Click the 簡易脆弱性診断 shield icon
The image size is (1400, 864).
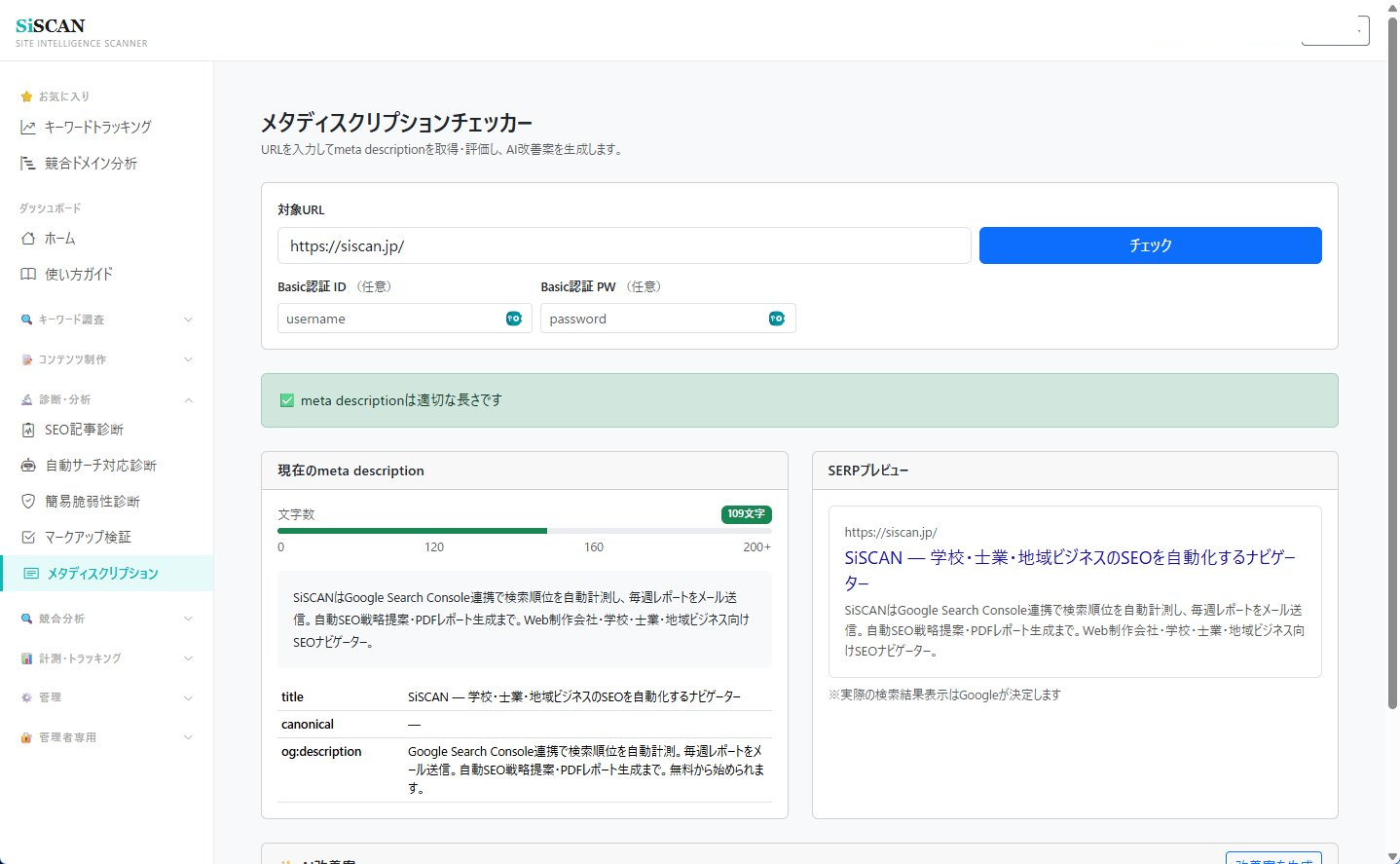[x=28, y=502]
